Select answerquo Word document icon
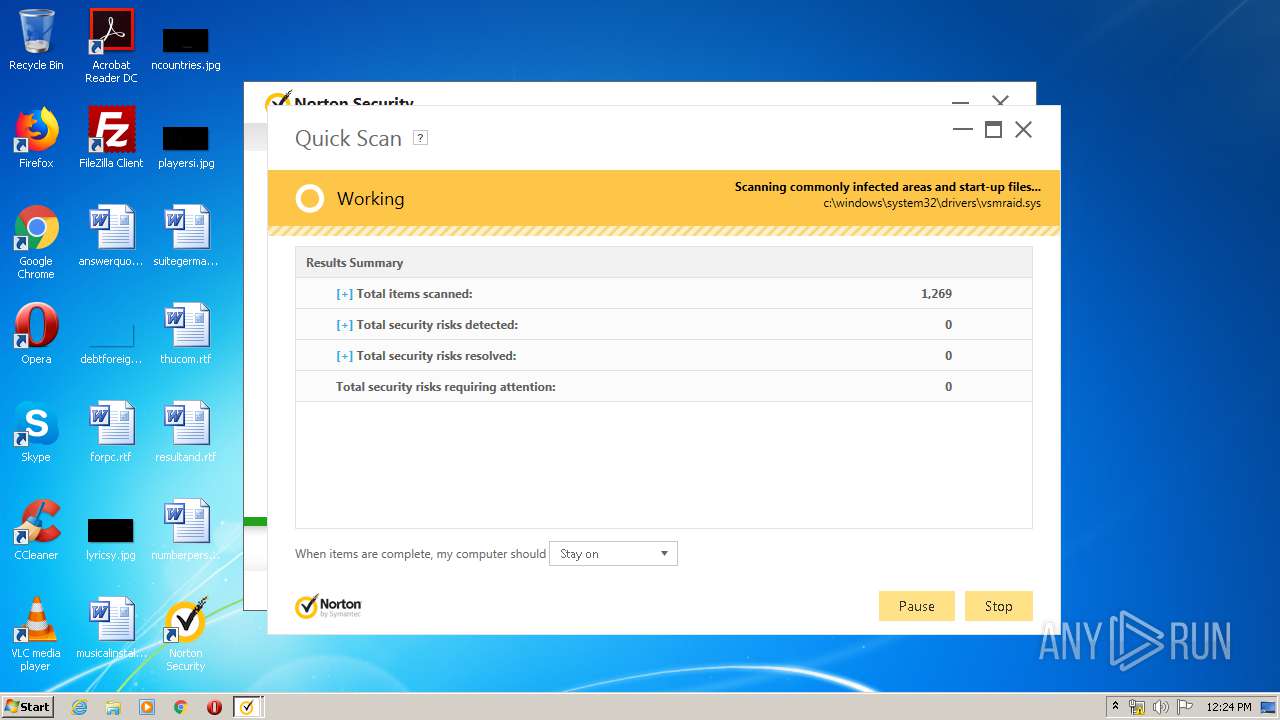 [111, 236]
